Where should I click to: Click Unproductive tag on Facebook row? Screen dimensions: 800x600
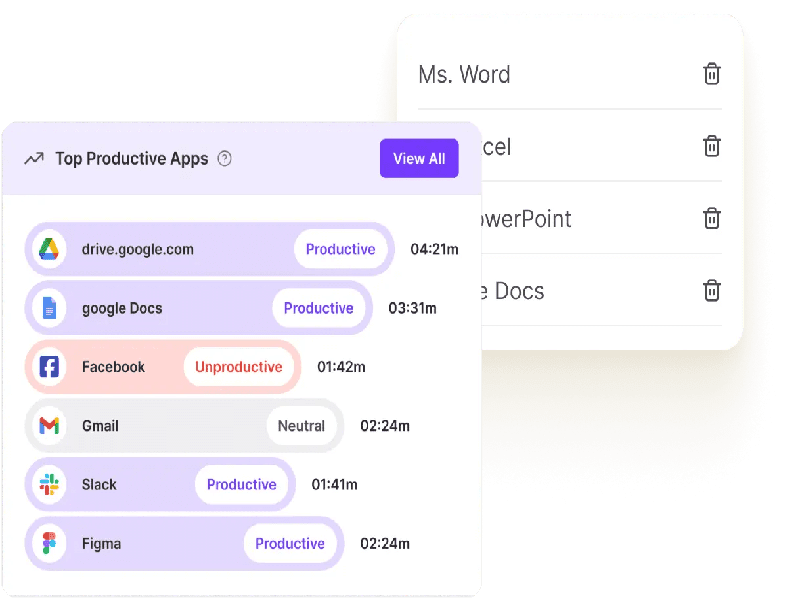[x=238, y=367]
